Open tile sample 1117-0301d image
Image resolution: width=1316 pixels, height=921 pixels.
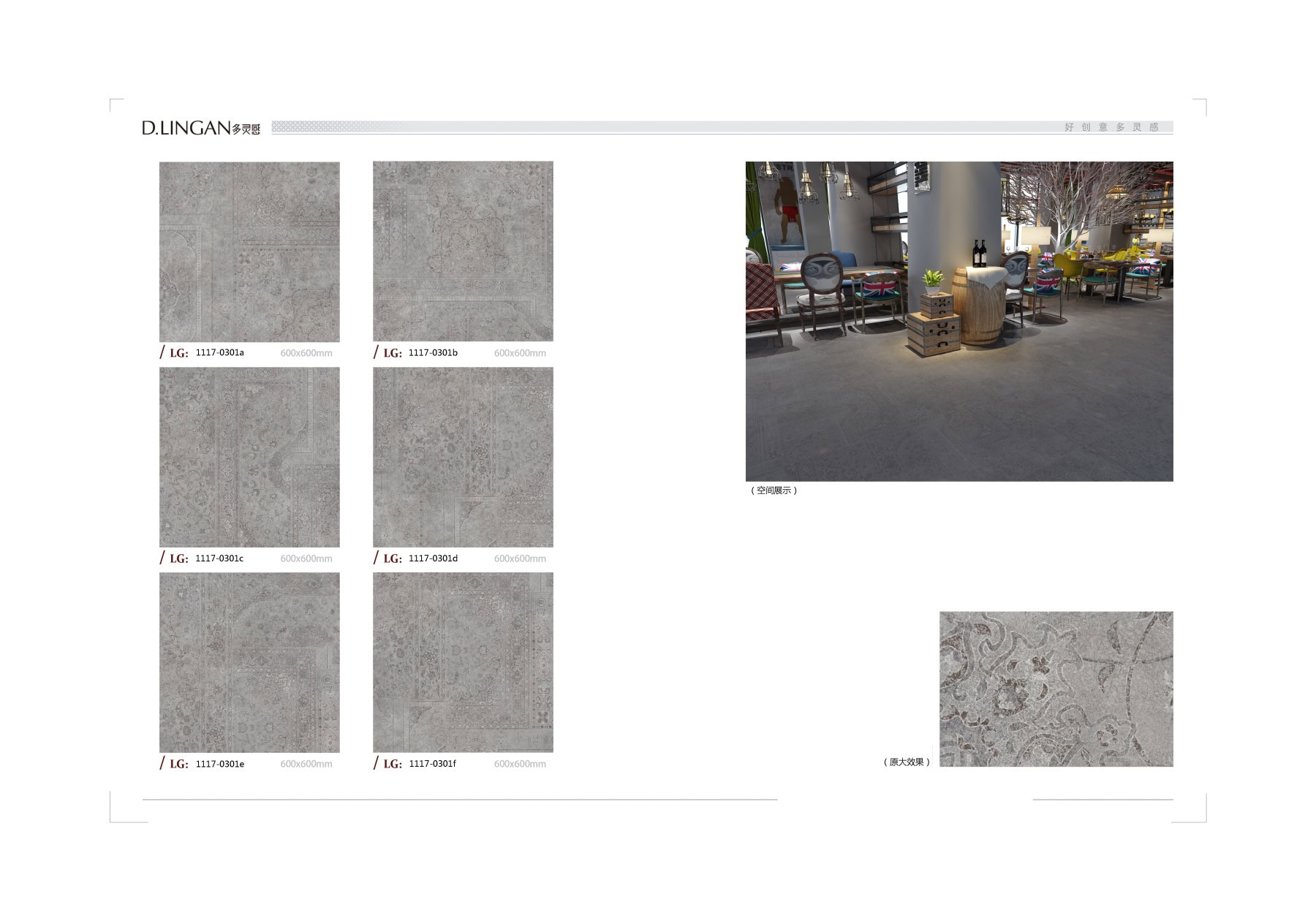pos(463,457)
